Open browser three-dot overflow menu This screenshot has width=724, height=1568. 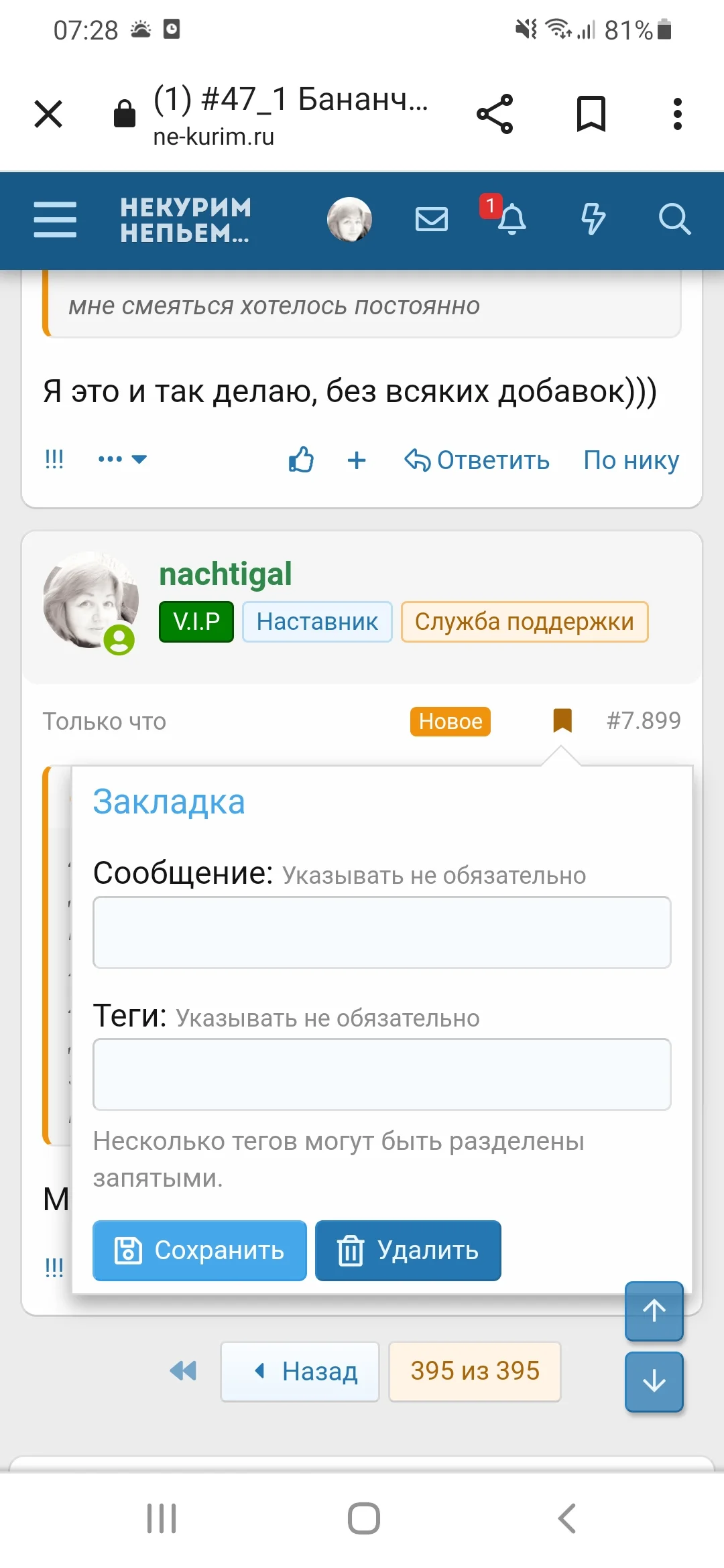click(678, 114)
